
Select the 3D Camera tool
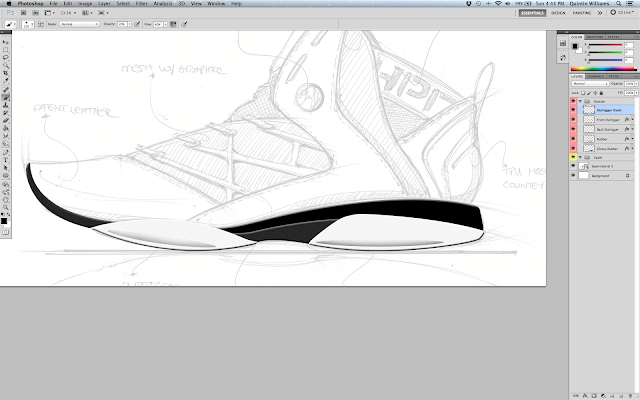pos(6,192)
